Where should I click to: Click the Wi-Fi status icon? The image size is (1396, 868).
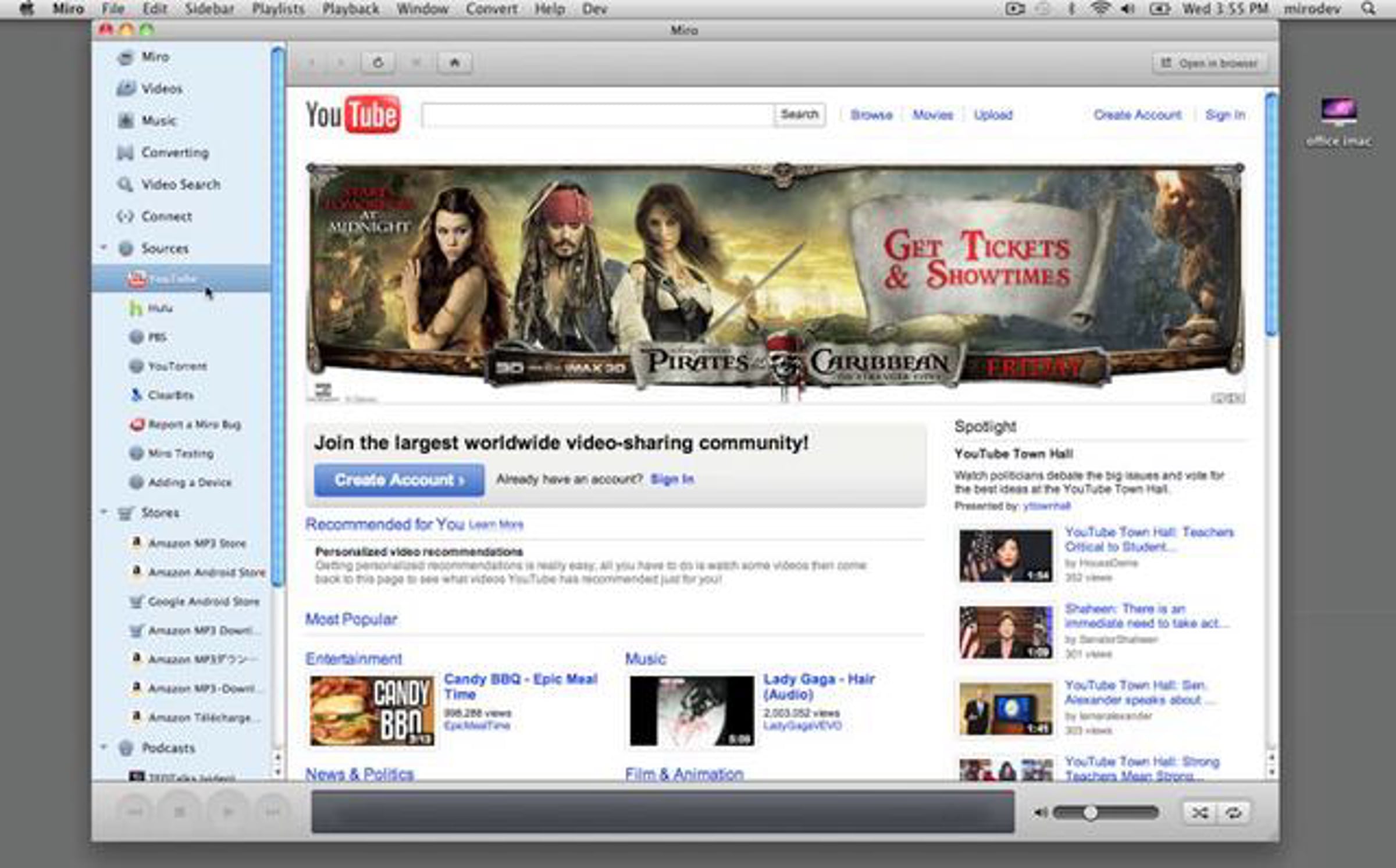pos(1100,9)
